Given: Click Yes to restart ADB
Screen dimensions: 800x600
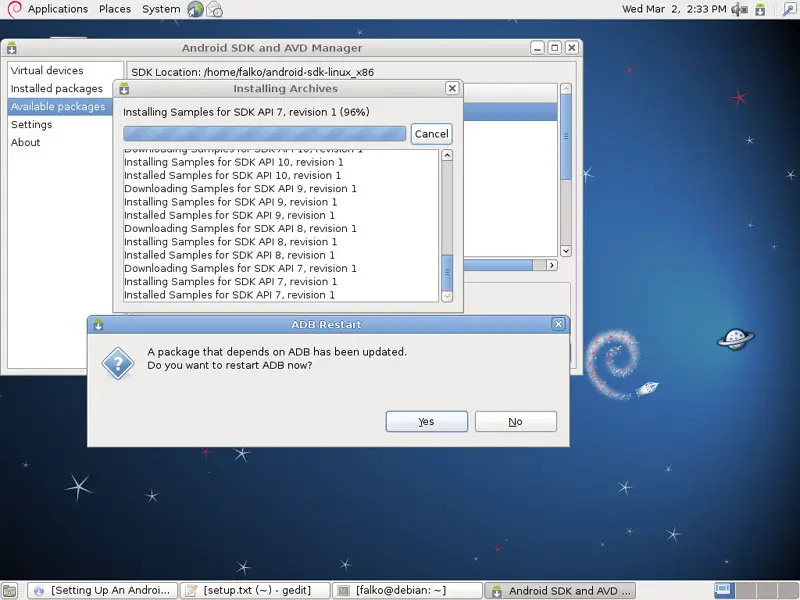Looking at the screenshot, I should tap(427, 421).
